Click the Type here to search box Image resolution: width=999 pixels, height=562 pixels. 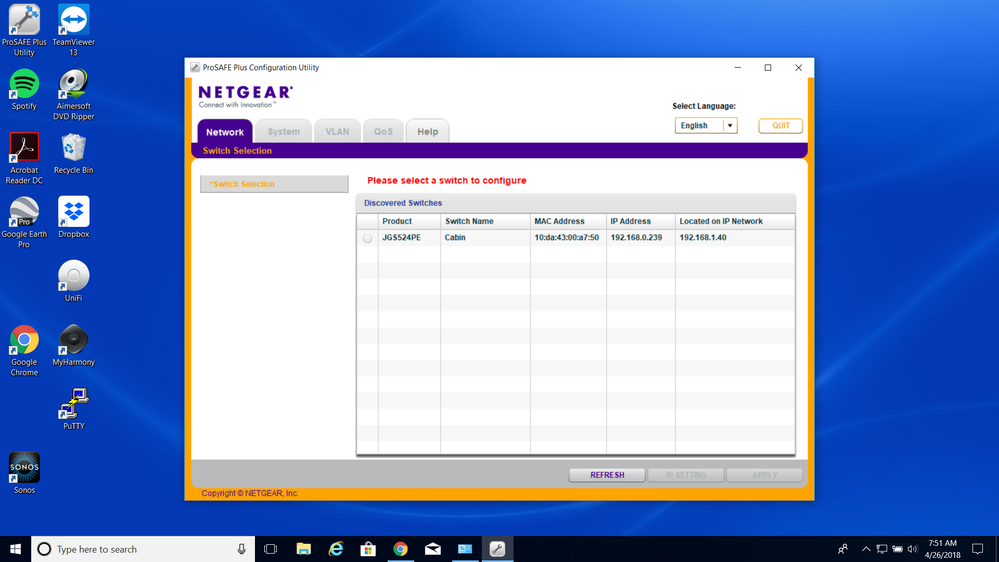[x=143, y=549]
